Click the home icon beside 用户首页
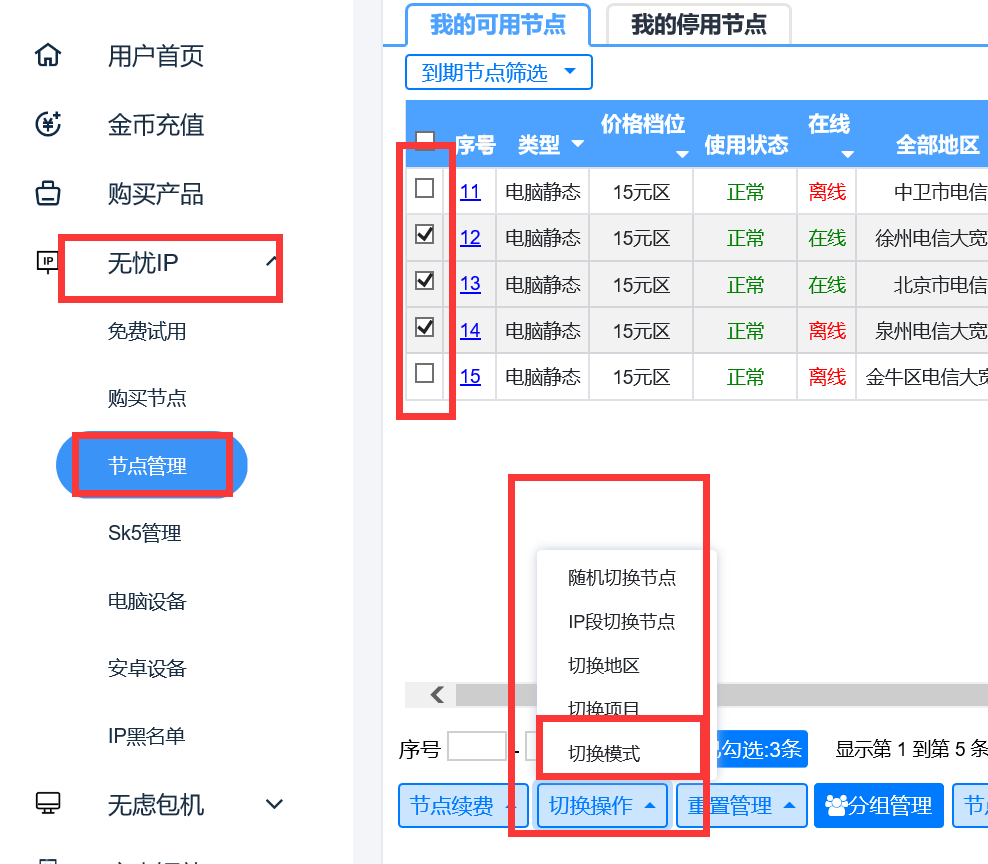 (x=48, y=55)
